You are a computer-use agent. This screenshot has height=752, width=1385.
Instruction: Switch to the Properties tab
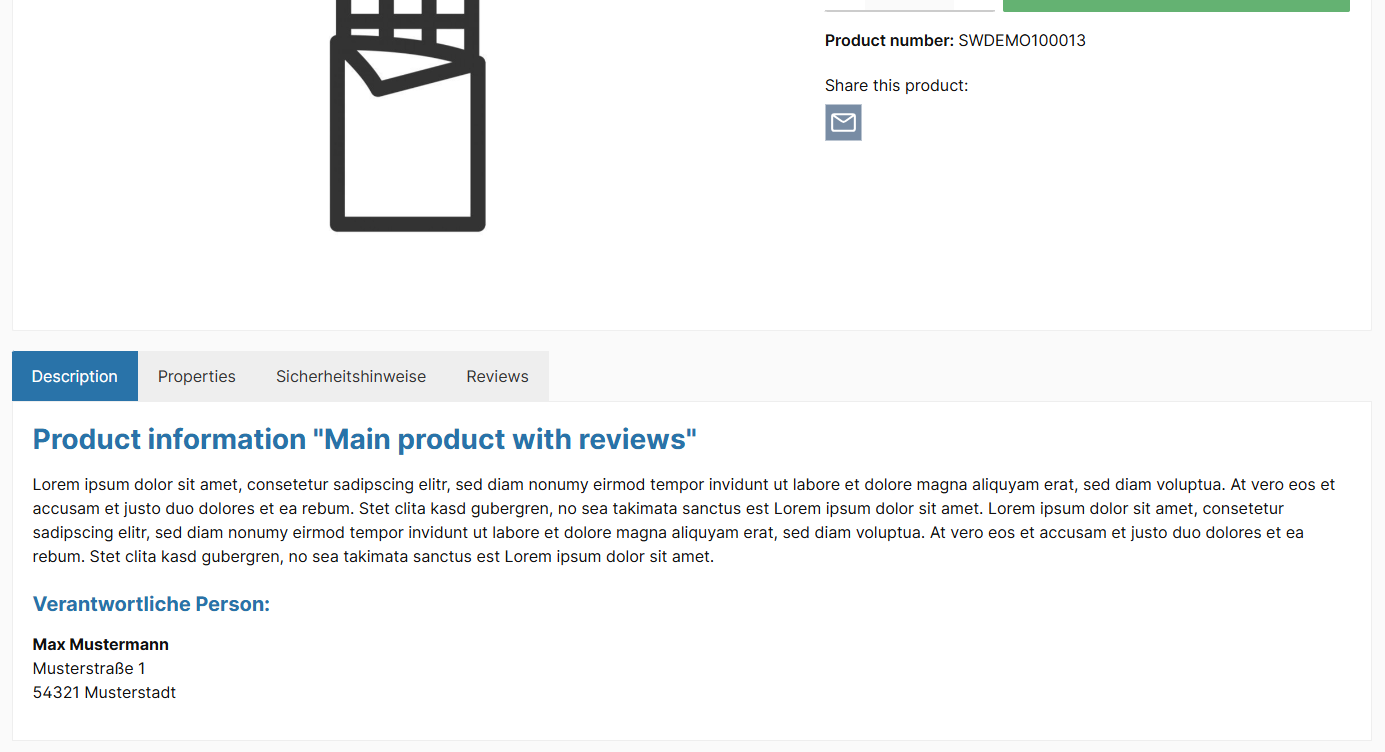[x=197, y=376]
